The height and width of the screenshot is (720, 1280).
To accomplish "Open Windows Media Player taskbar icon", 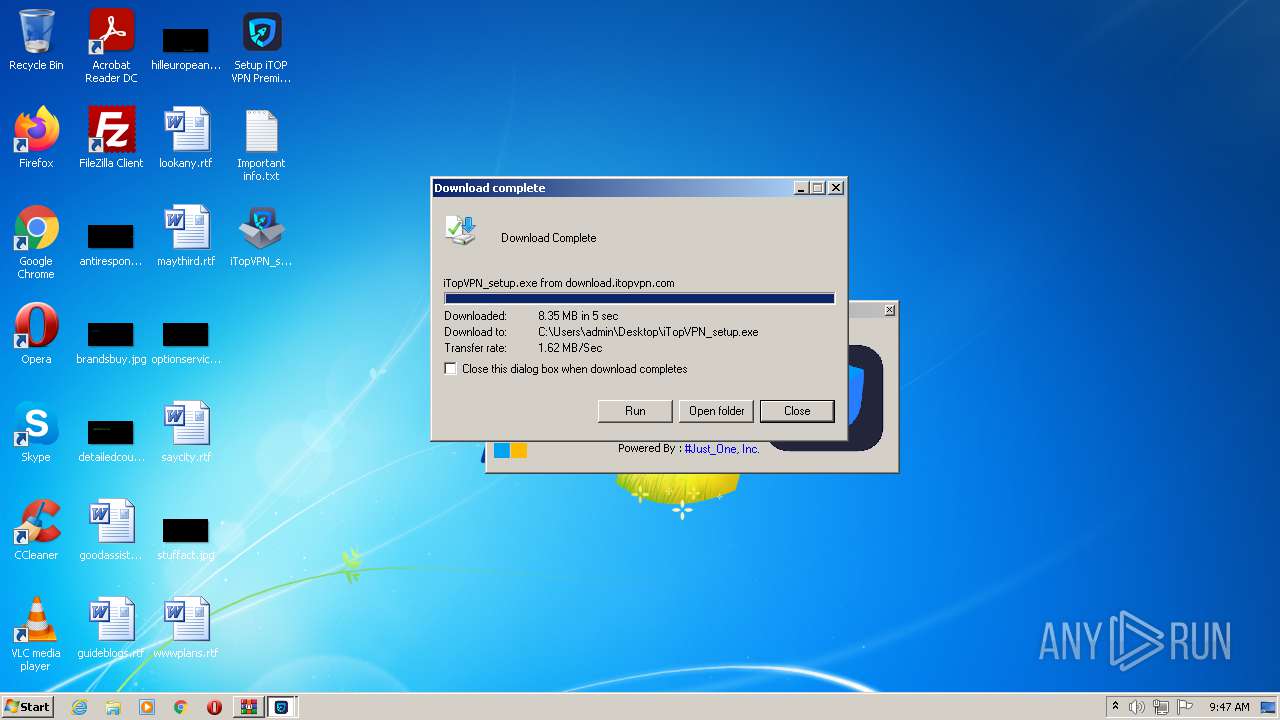I will coord(147,707).
